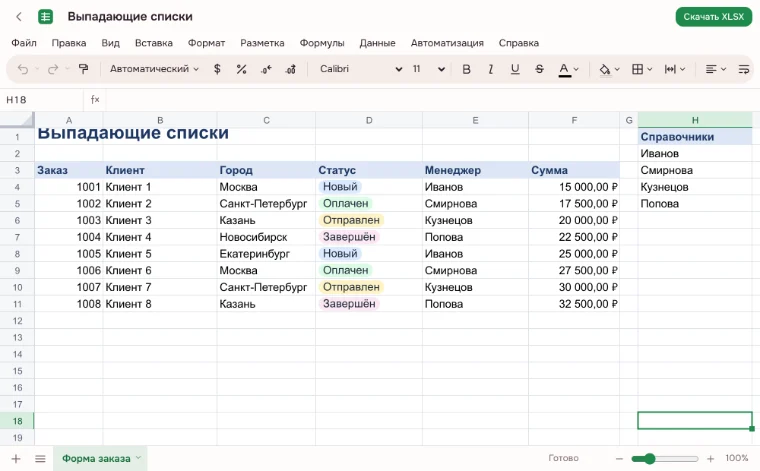Screen dimensions: 760x471
Task: Click the merge cells icon
Action: coord(670,69)
